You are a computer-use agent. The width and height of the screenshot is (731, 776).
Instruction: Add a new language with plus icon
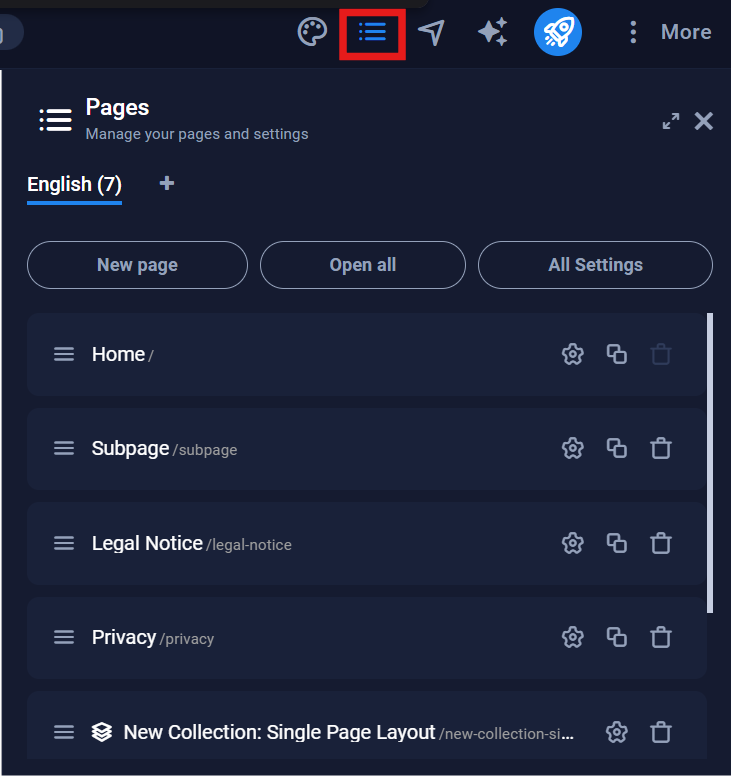167,183
